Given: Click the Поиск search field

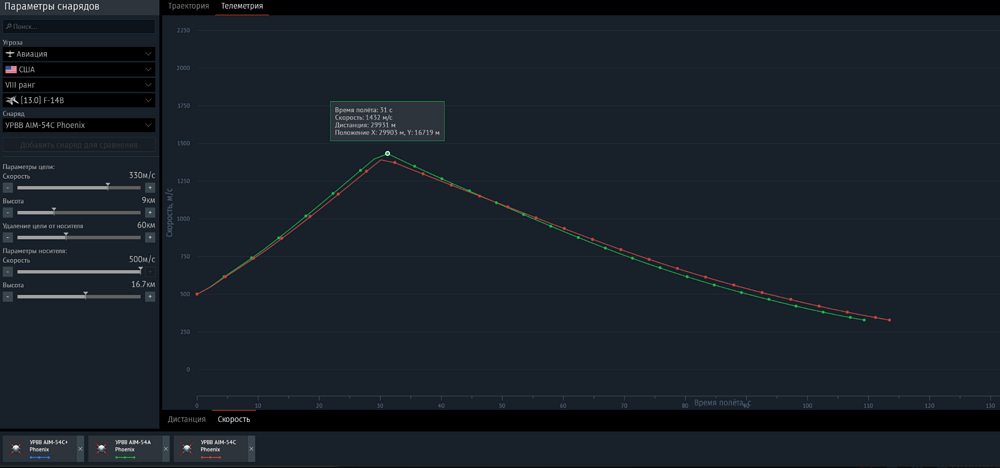Looking at the screenshot, I should tap(79, 27).
